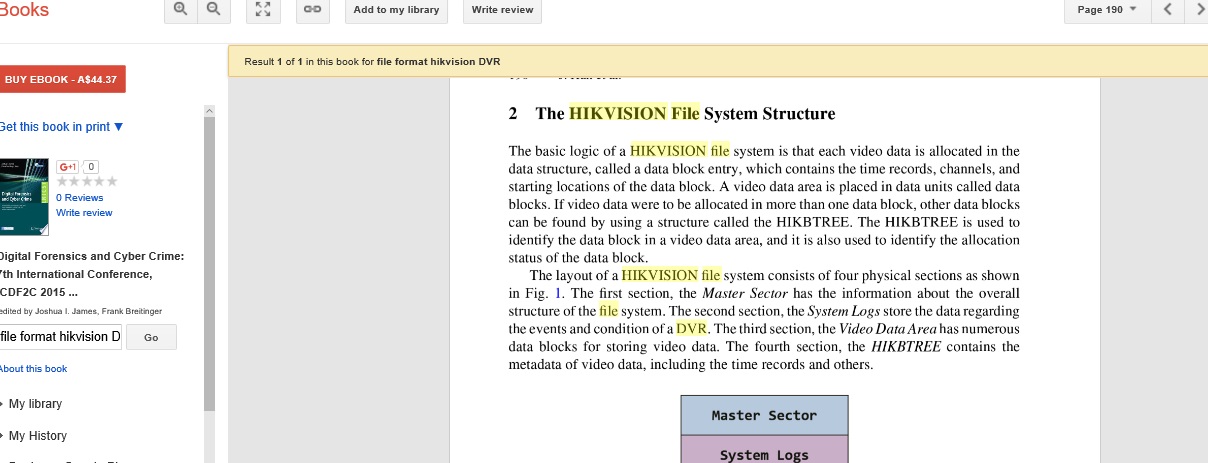Click the highlighted DVR word
The image size is (1208, 463).
(692, 328)
